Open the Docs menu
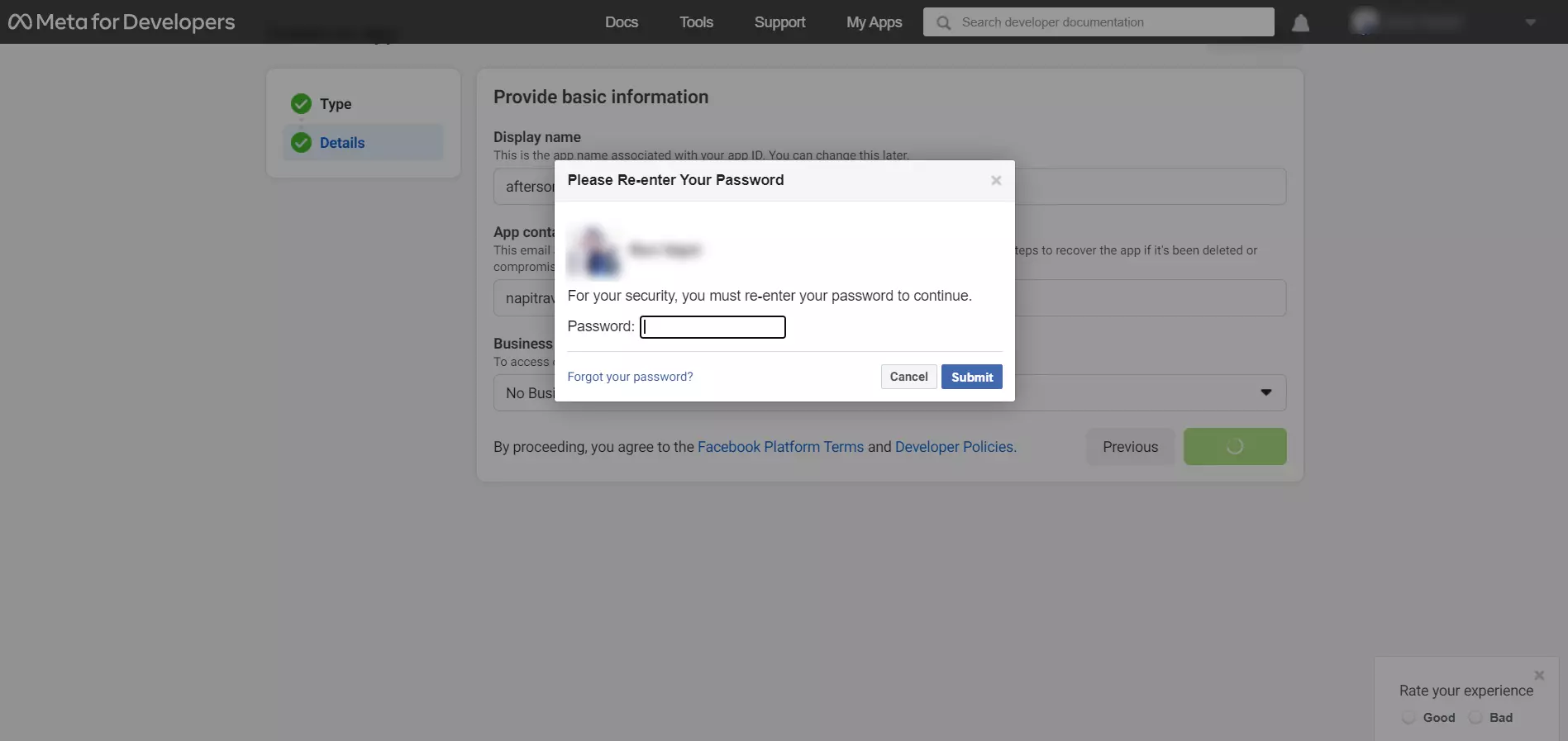Image resolution: width=1568 pixels, height=741 pixels. [621, 22]
